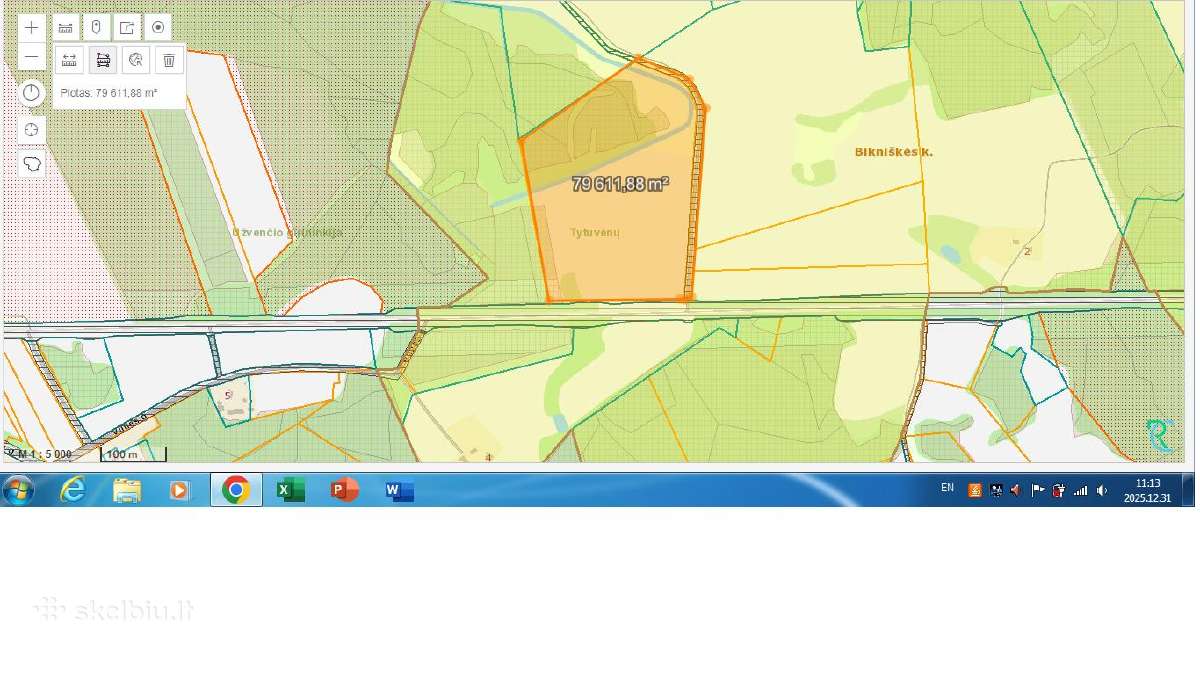This screenshot has width=1200, height=675.
Task: Choose the select-object-to-measure tool
Action: point(136,60)
